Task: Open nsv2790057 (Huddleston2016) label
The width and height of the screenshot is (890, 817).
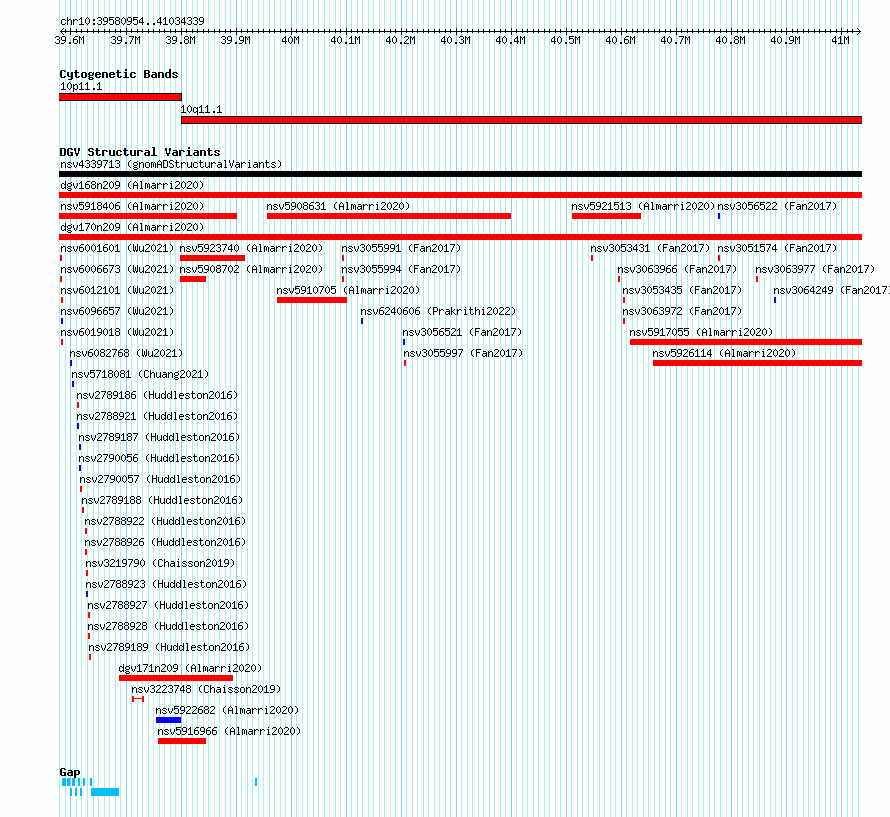Action: (160, 479)
